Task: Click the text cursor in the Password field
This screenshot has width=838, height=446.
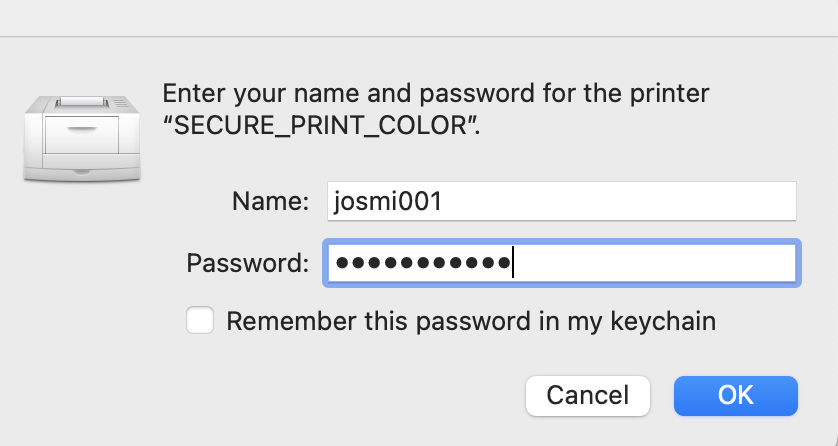Action: [x=513, y=262]
